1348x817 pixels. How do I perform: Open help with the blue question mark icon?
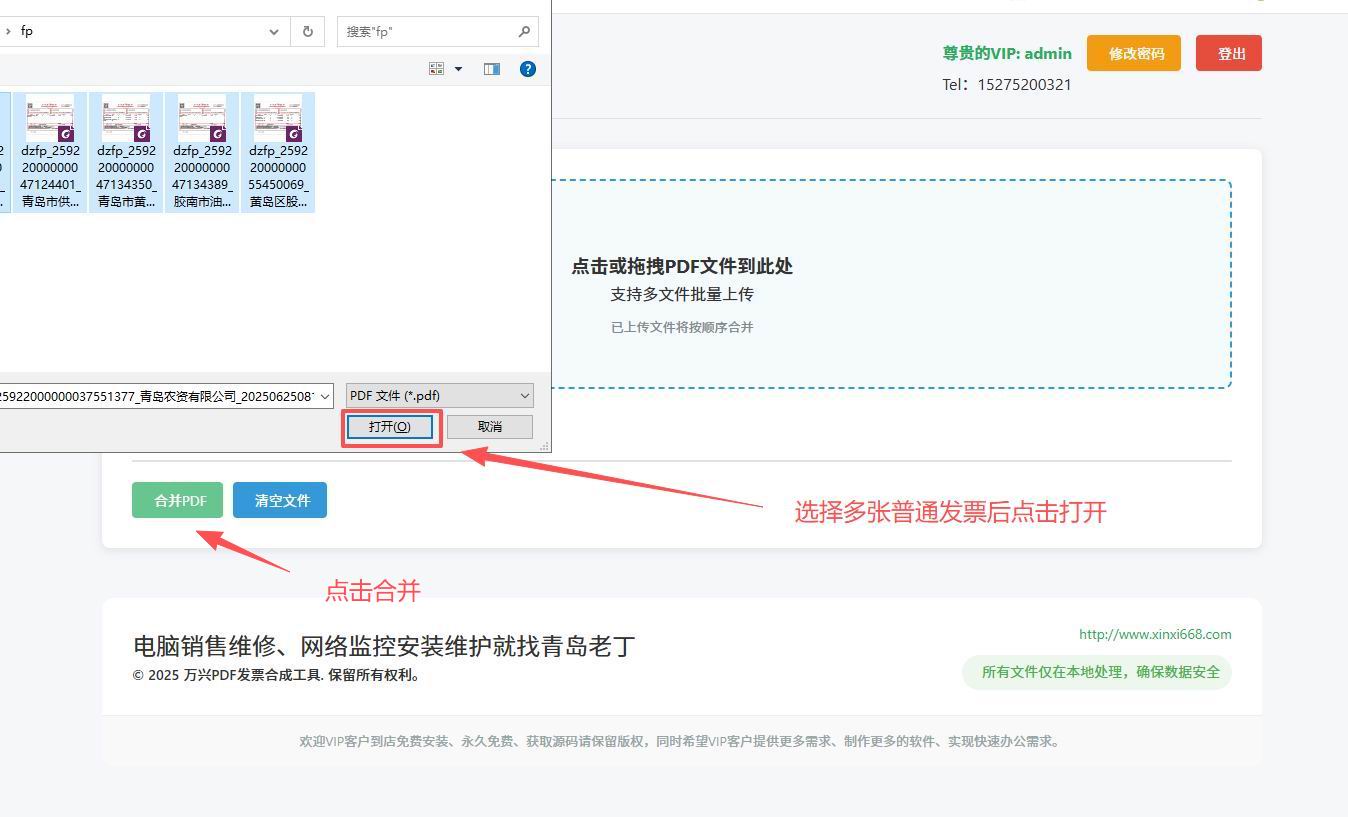coord(528,69)
